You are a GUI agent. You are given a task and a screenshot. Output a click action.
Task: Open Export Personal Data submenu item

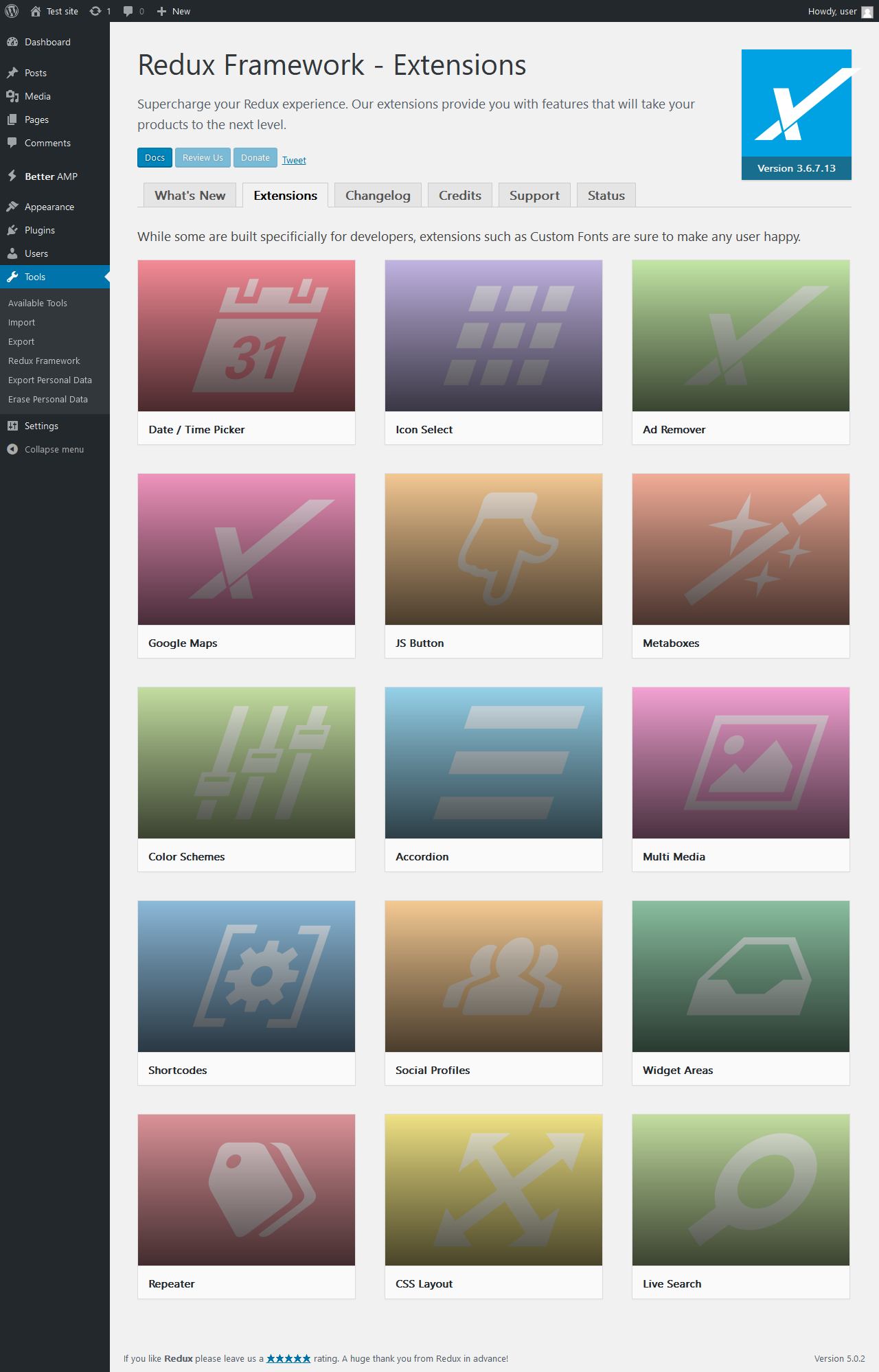pos(55,380)
